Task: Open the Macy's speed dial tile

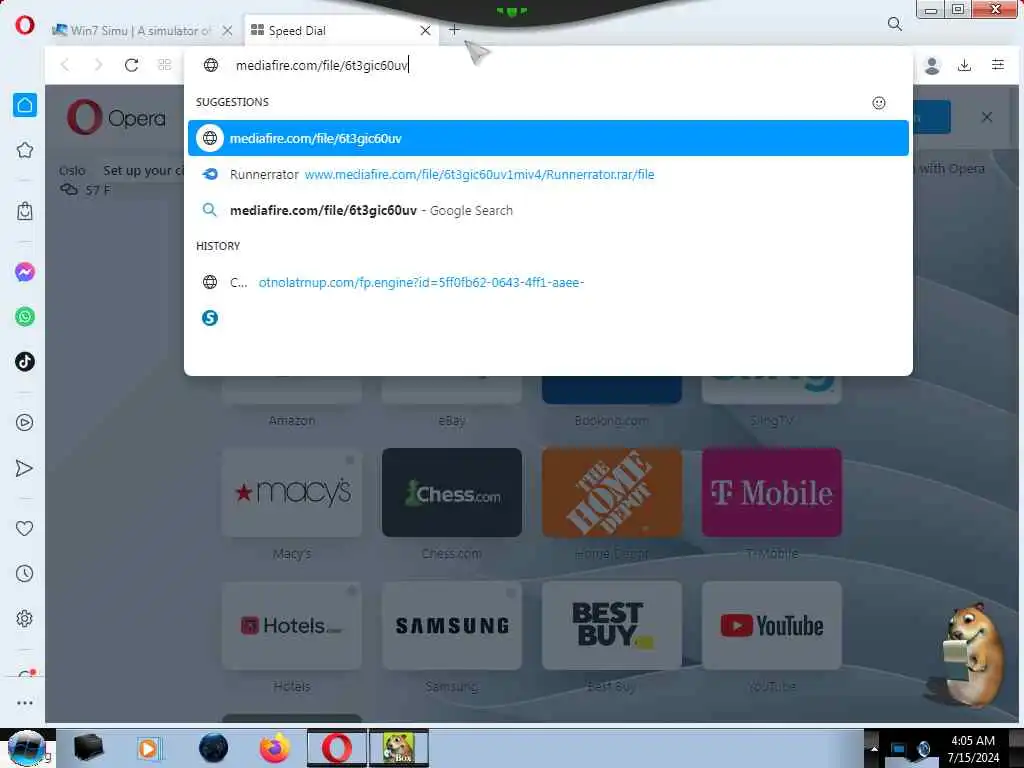Action: (292, 492)
